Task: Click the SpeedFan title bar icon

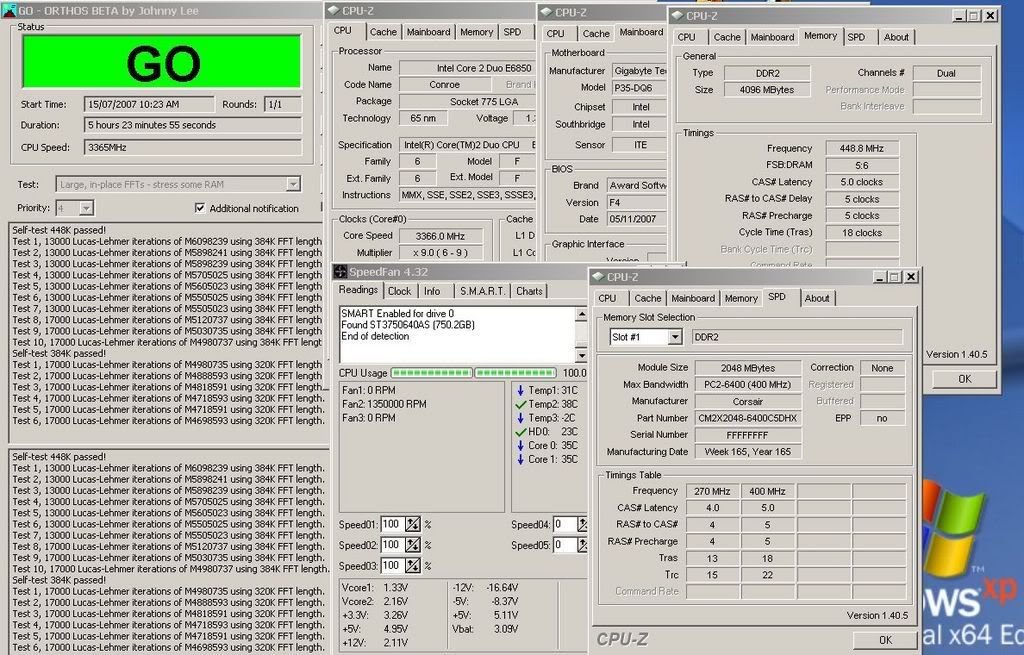Action: pos(340,272)
